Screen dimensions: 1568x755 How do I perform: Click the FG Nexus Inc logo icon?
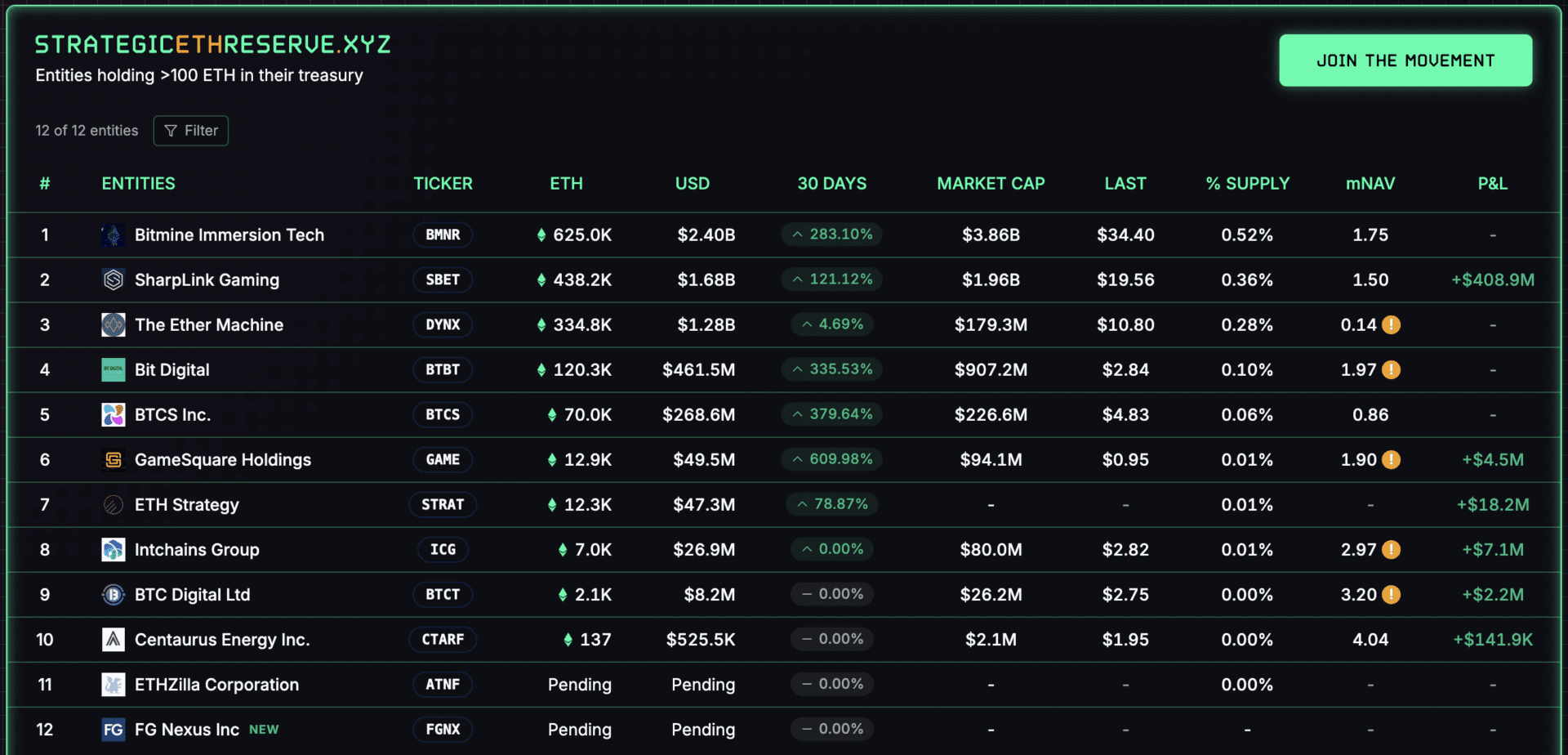click(x=114, y=730)
